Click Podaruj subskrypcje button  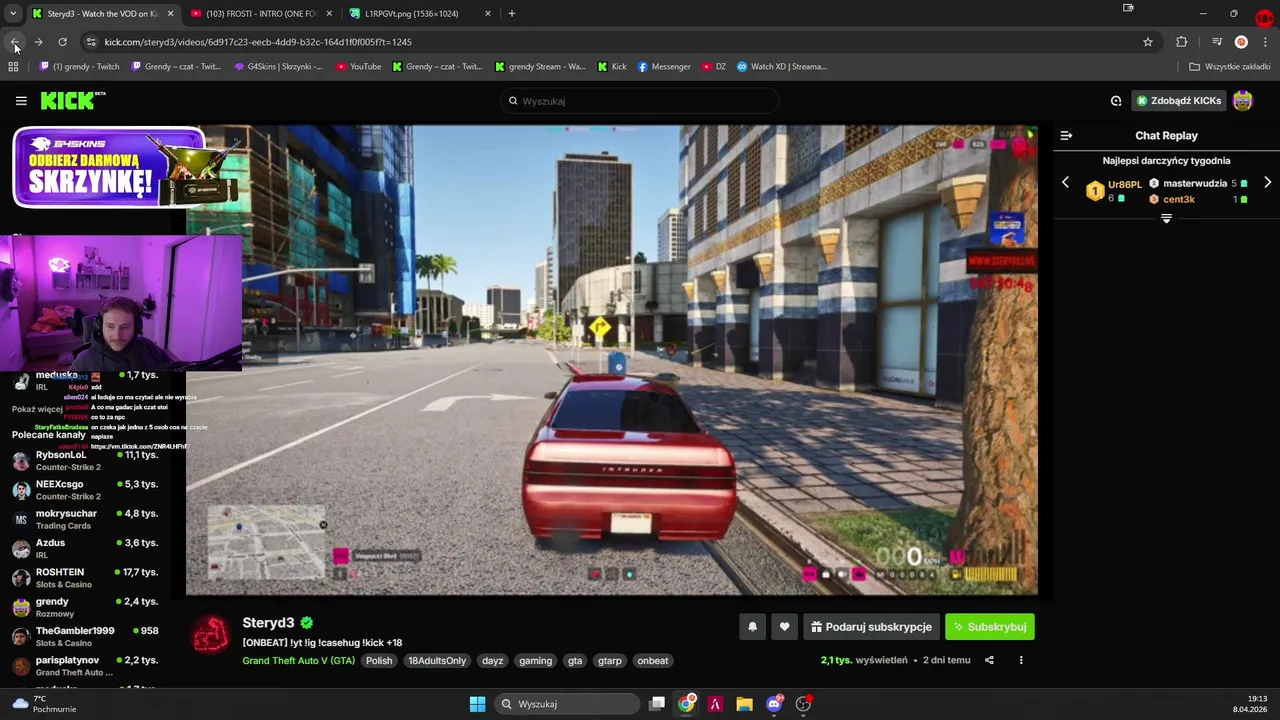point(871,627)
